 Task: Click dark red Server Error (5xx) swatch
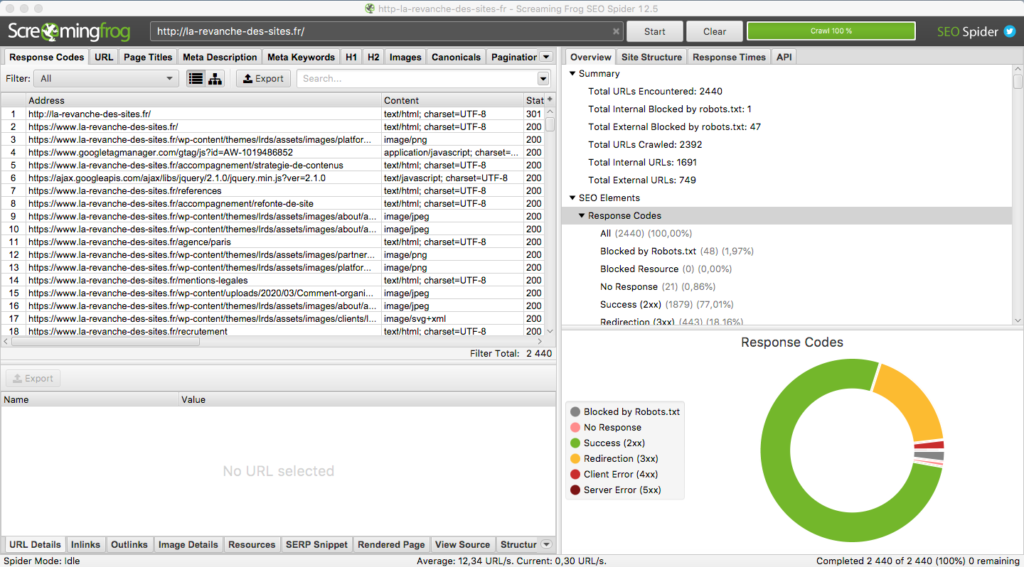click(575, 490)
